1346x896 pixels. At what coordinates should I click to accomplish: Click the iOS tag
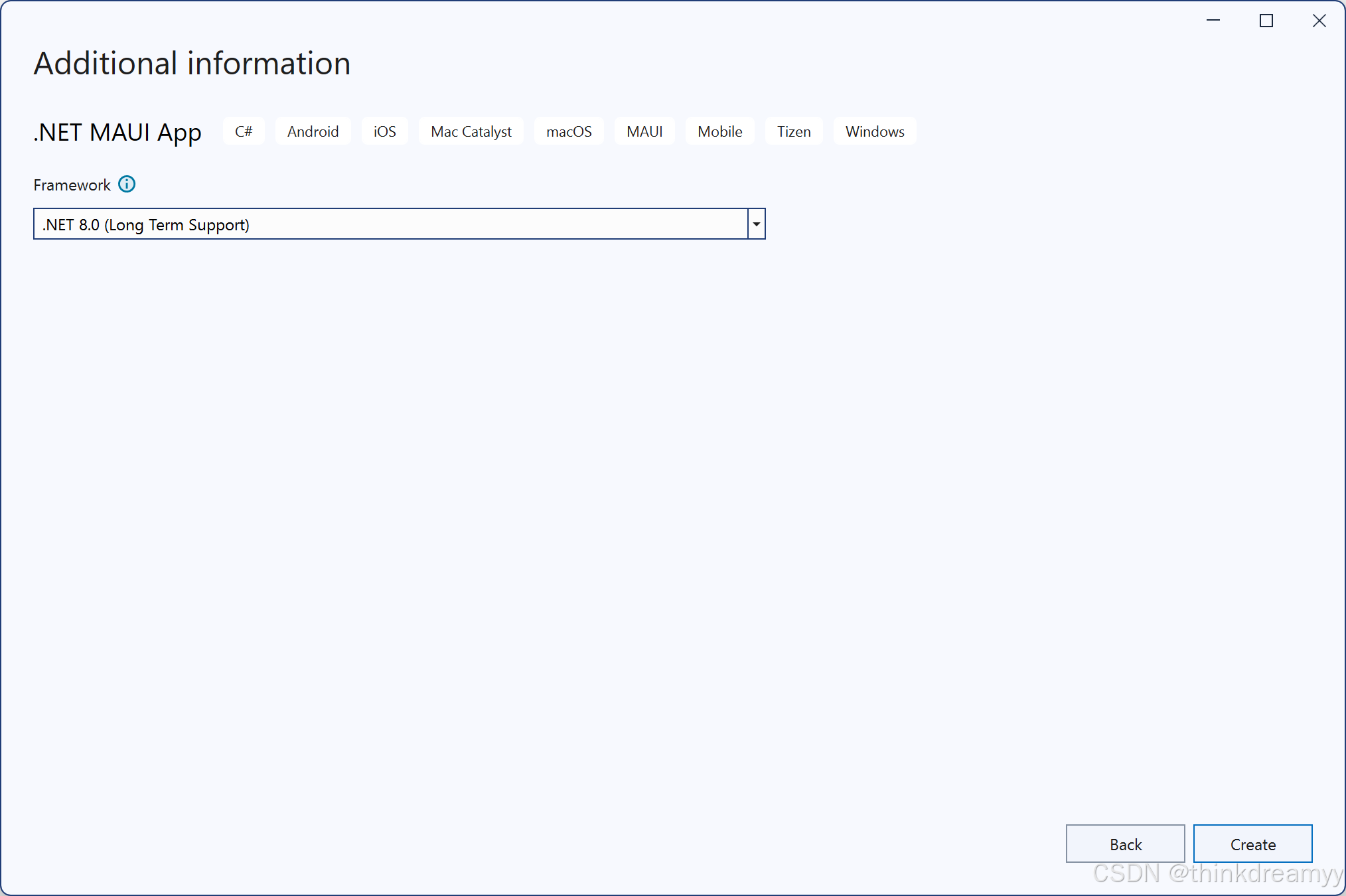384,131
